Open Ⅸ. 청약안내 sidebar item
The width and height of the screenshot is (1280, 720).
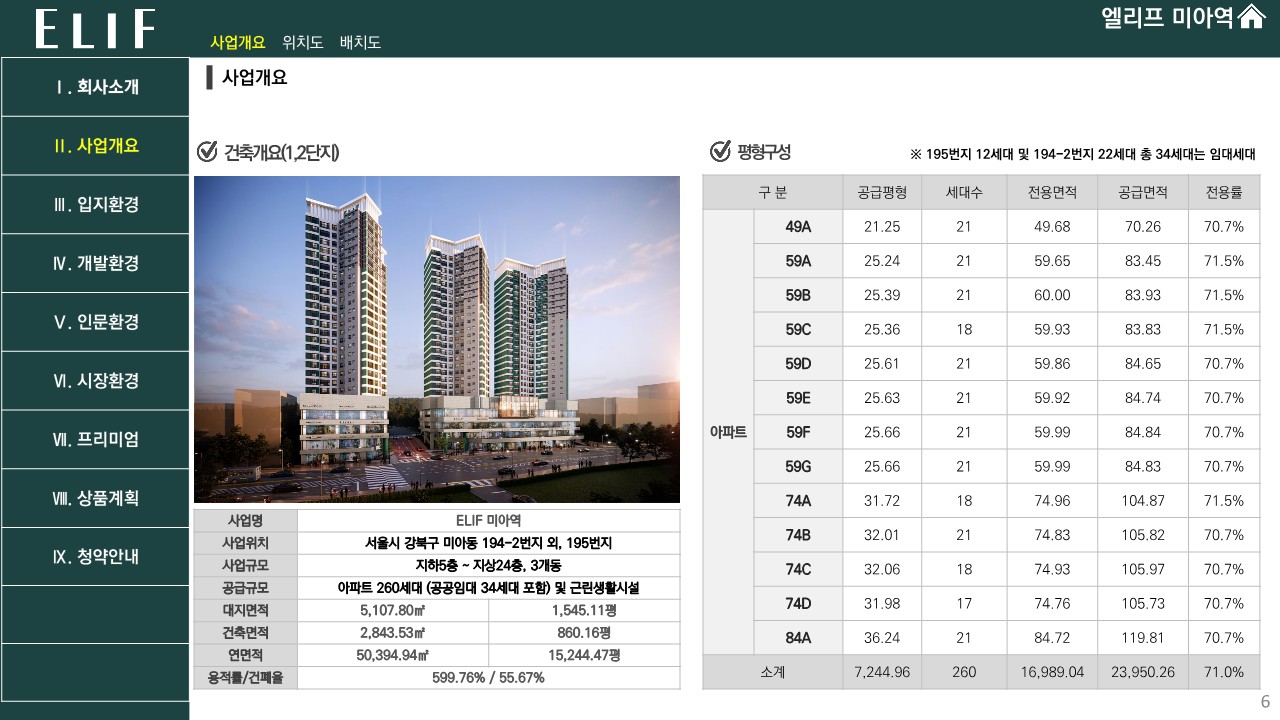pyautogui.click(x=96, y=557)
